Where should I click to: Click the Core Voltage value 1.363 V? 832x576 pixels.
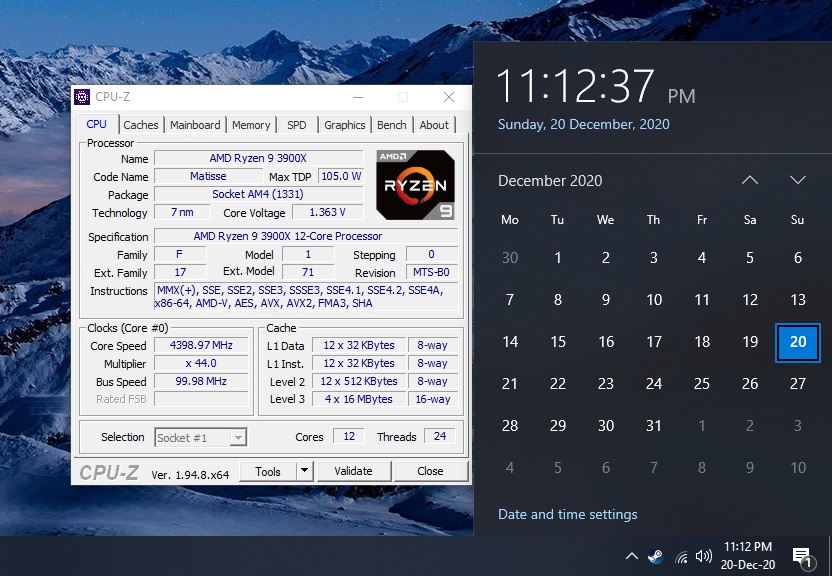tap(327, 212)
